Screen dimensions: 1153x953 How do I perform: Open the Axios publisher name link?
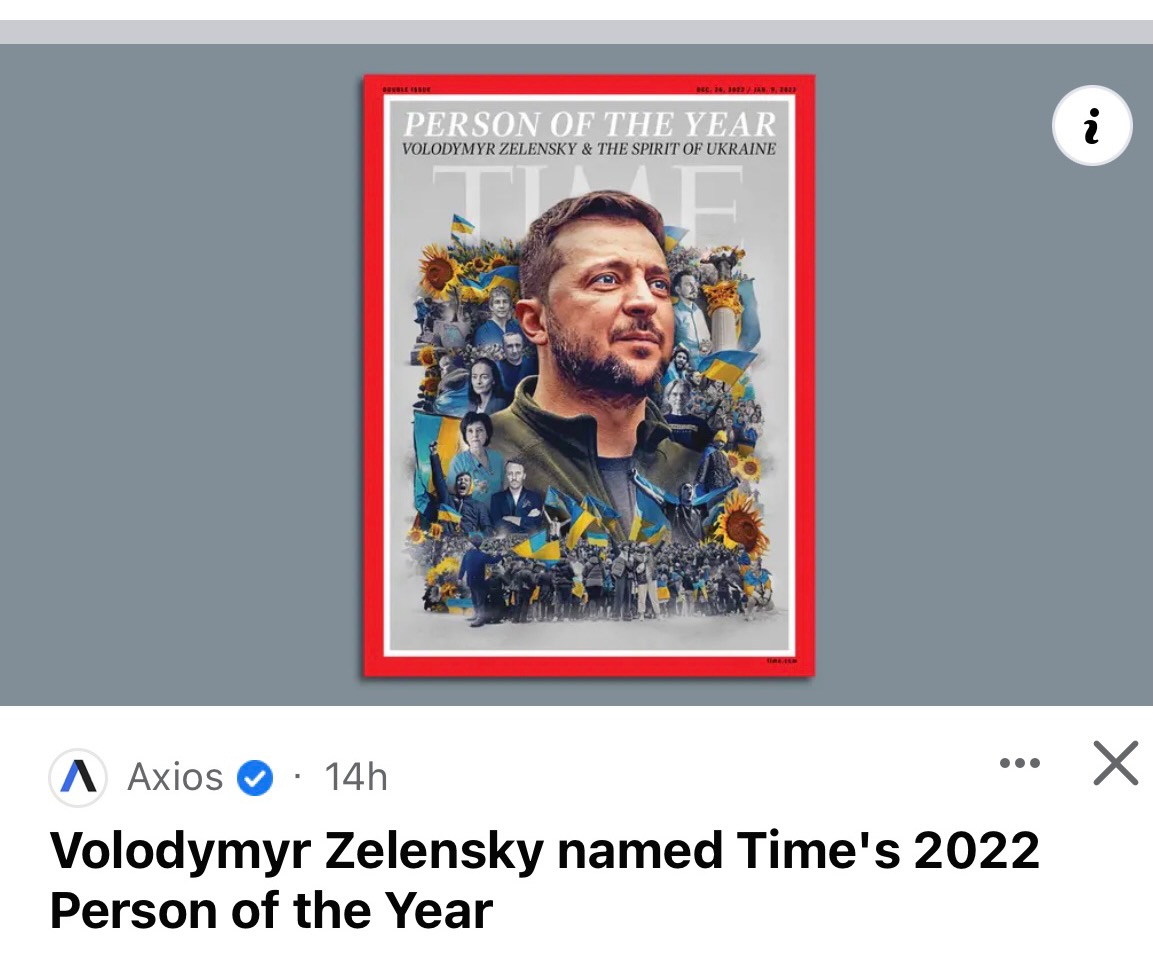coord(175,777)
